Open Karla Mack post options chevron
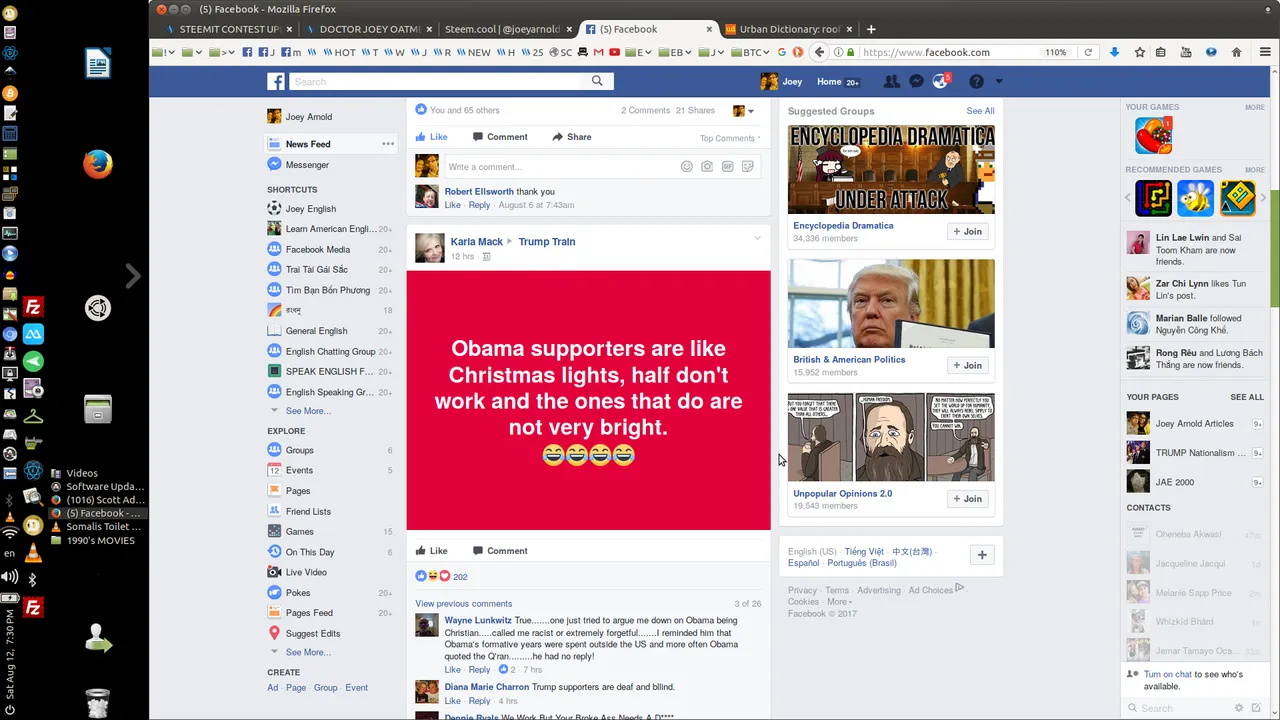1280x720 pixels. pos(757,238)
